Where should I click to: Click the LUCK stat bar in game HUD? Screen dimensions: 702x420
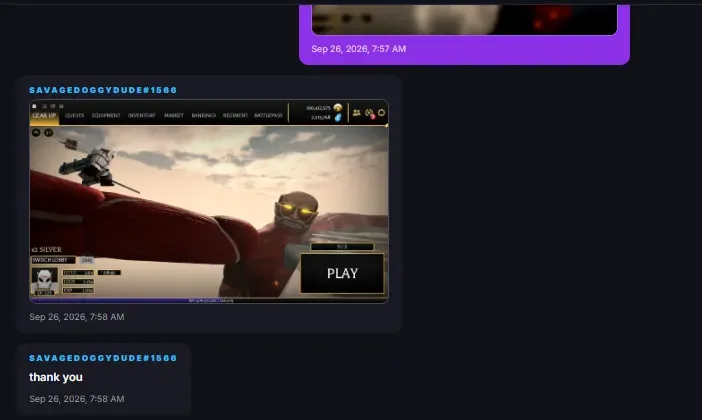coord(78,282)
